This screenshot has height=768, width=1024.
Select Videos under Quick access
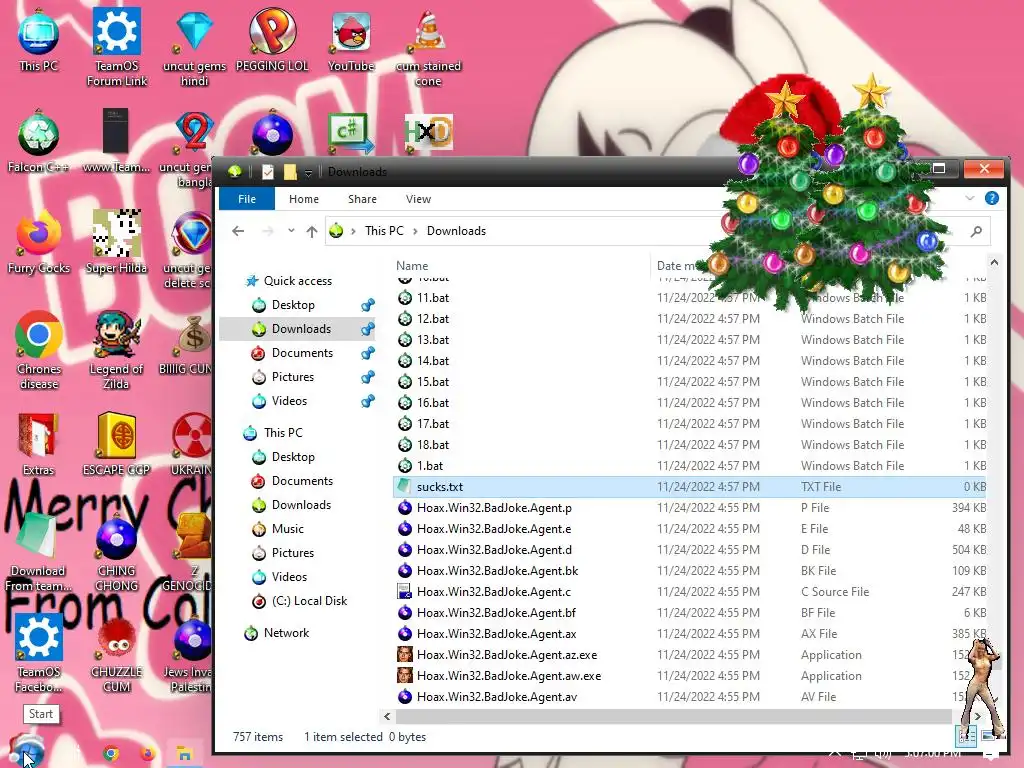click(x=289, y=401)
